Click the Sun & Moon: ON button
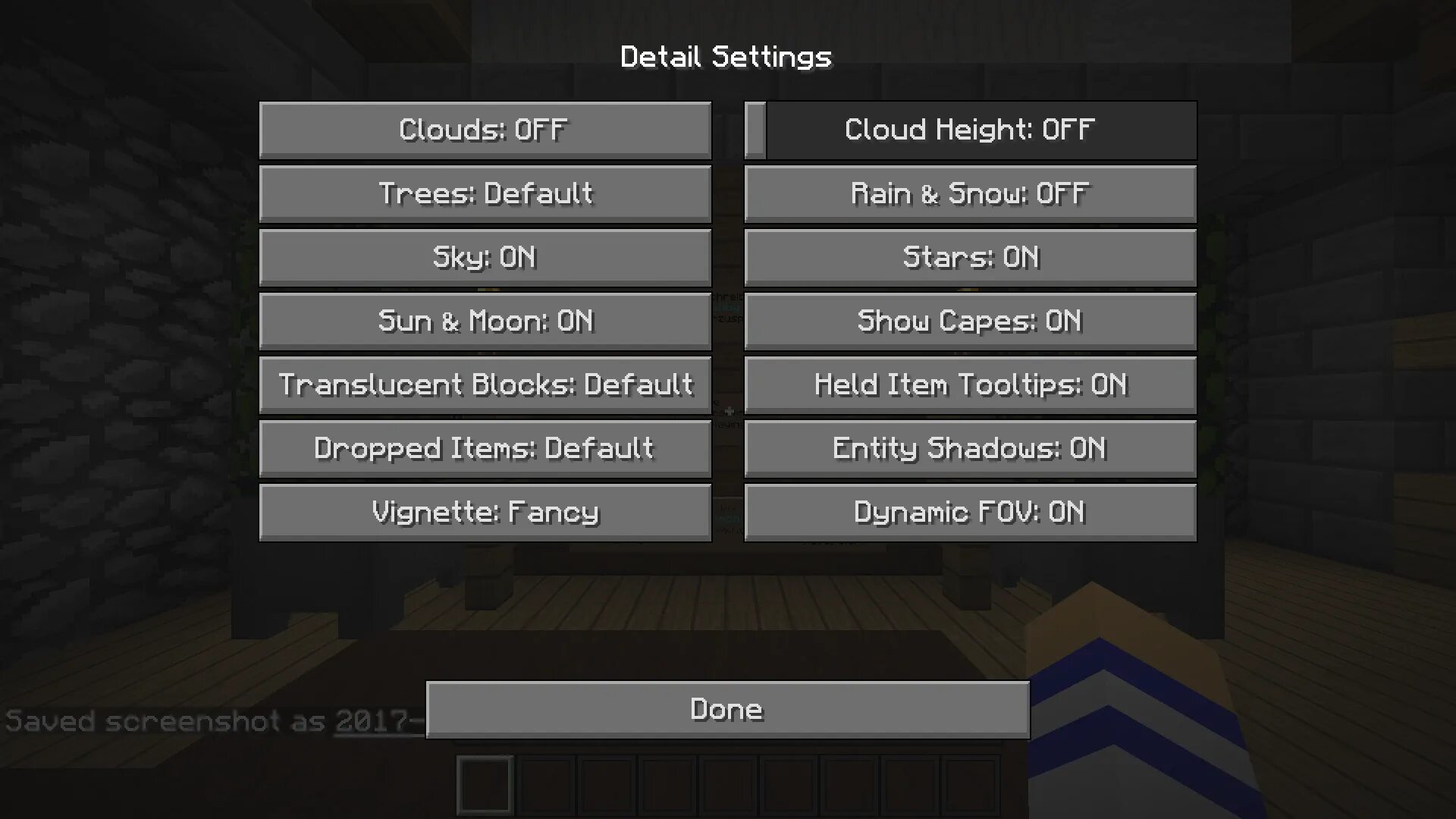The height and width of the screenshot is (819, 1456). point(485,320)
